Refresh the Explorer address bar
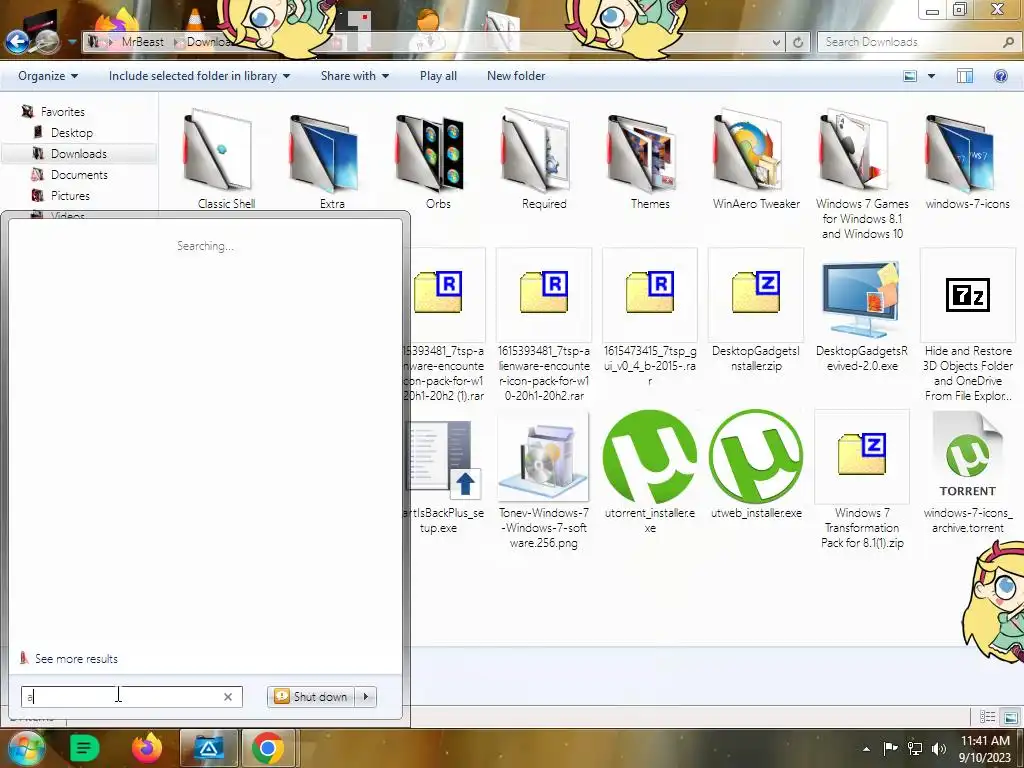 (798, 42)
